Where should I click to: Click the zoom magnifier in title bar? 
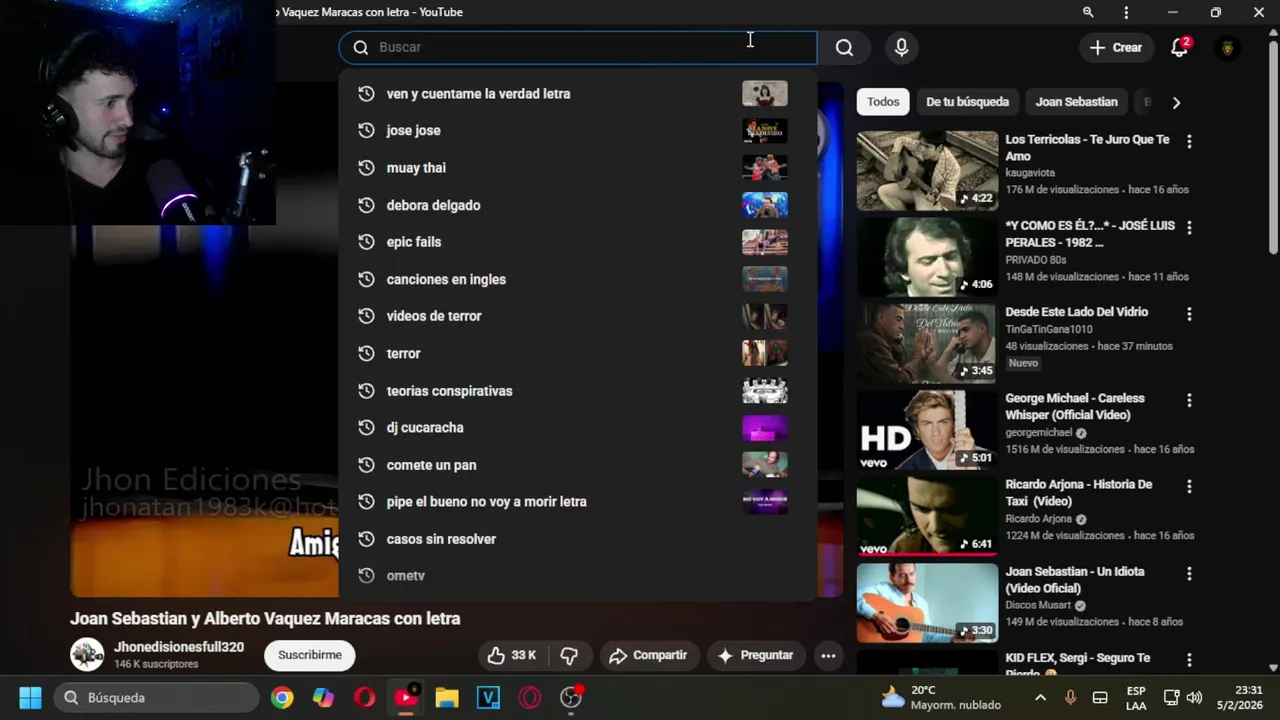tap(1088, 12)
